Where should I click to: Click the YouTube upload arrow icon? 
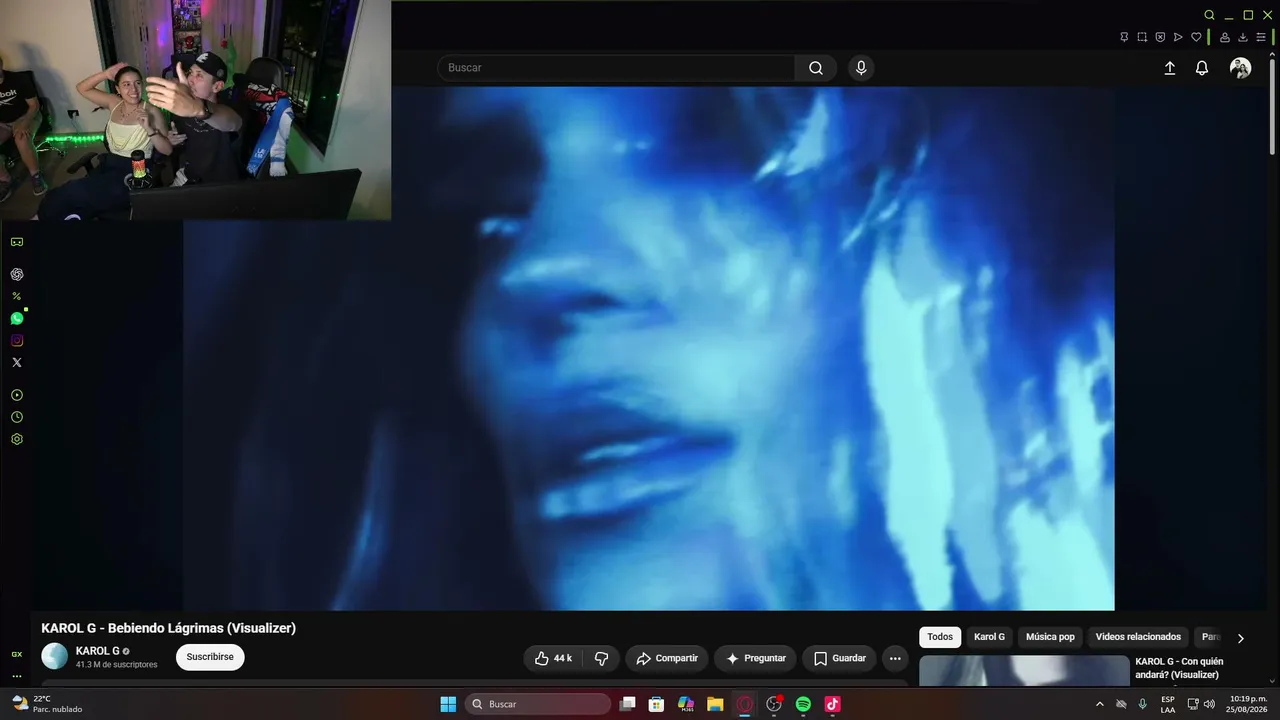click(x=1170, y=68)
